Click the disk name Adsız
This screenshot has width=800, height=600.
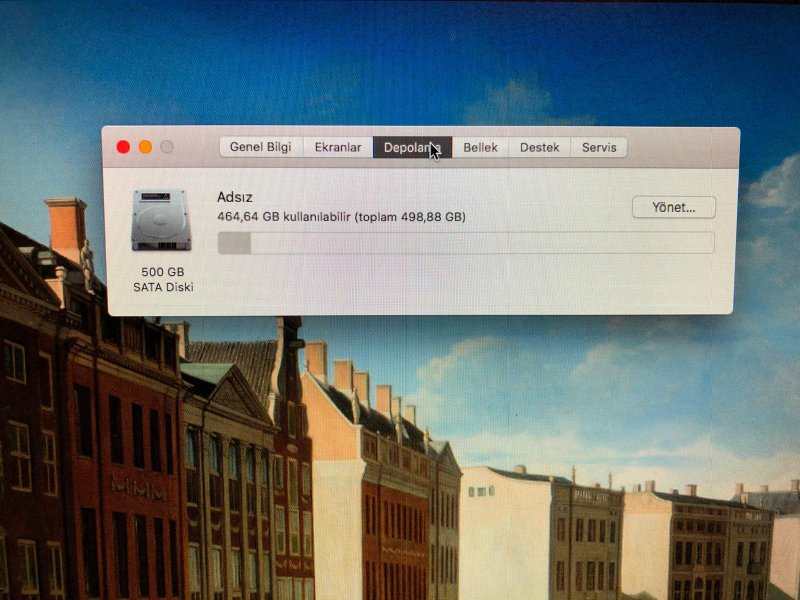click(235, 197)
